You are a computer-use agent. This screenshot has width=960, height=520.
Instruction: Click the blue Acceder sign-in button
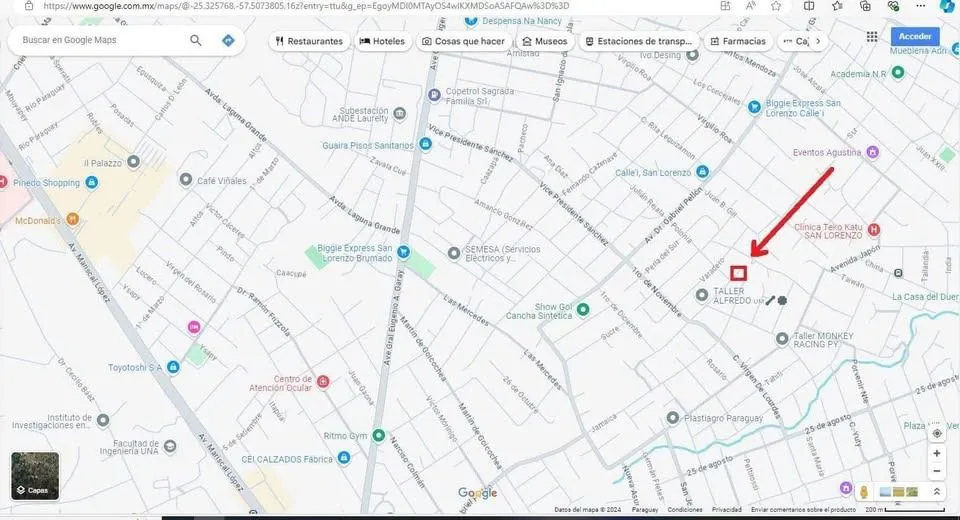[x=915, y=36]
